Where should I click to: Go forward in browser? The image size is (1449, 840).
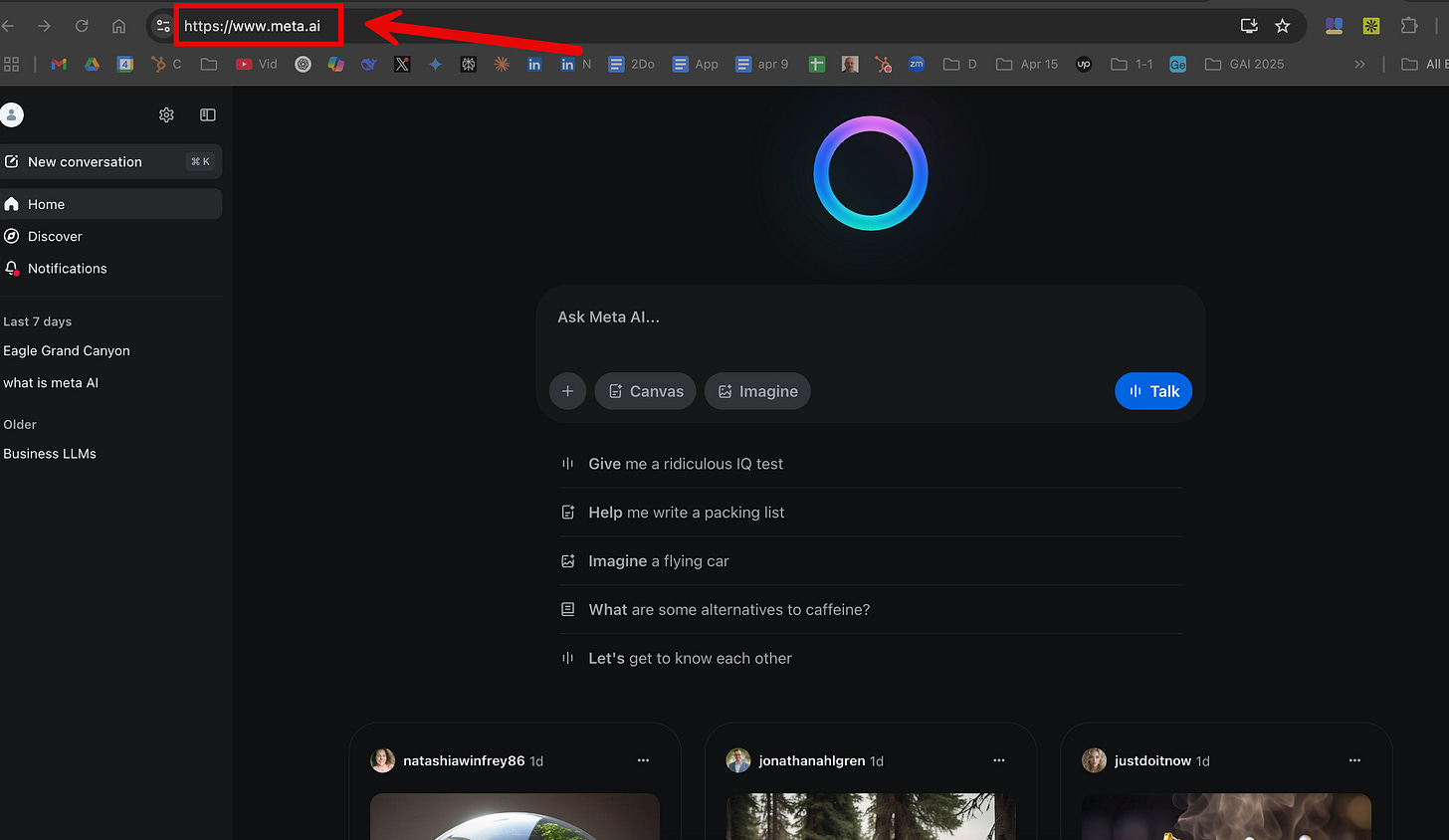pos(44,26)
